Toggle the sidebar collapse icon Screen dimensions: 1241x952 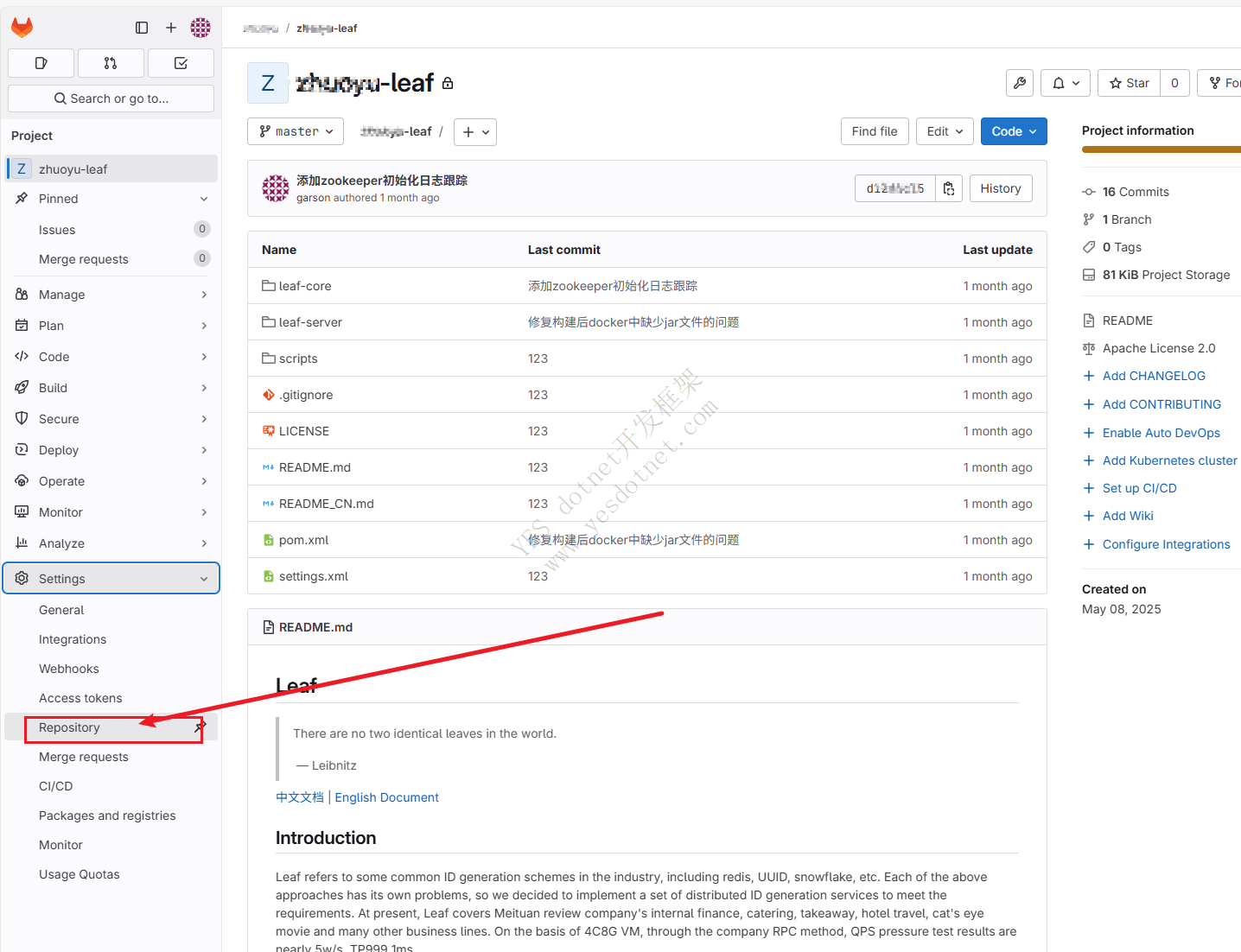[142, 28]
